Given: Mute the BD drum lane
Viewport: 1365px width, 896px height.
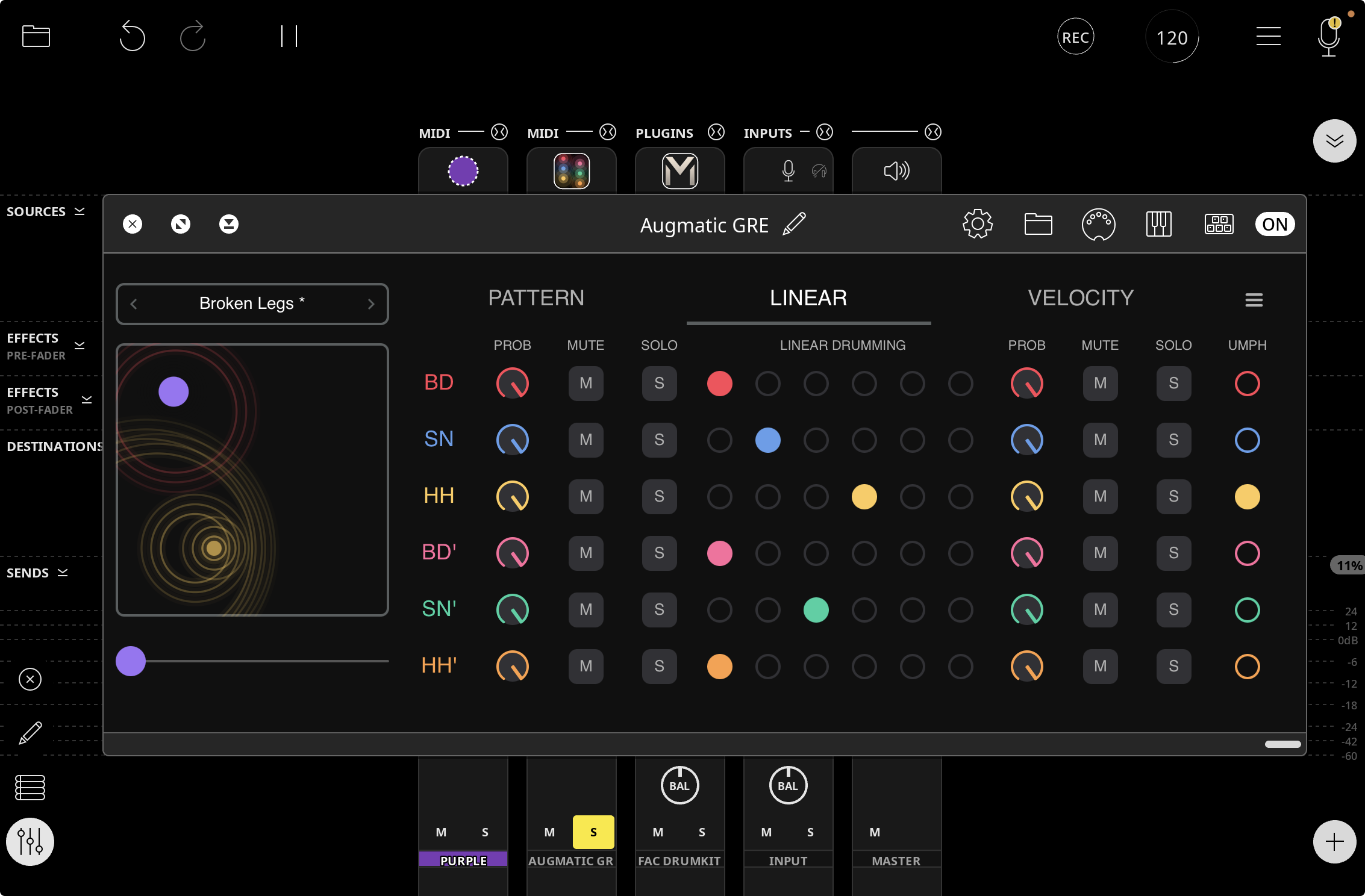Looking at the screenshot, I should 585,384.
